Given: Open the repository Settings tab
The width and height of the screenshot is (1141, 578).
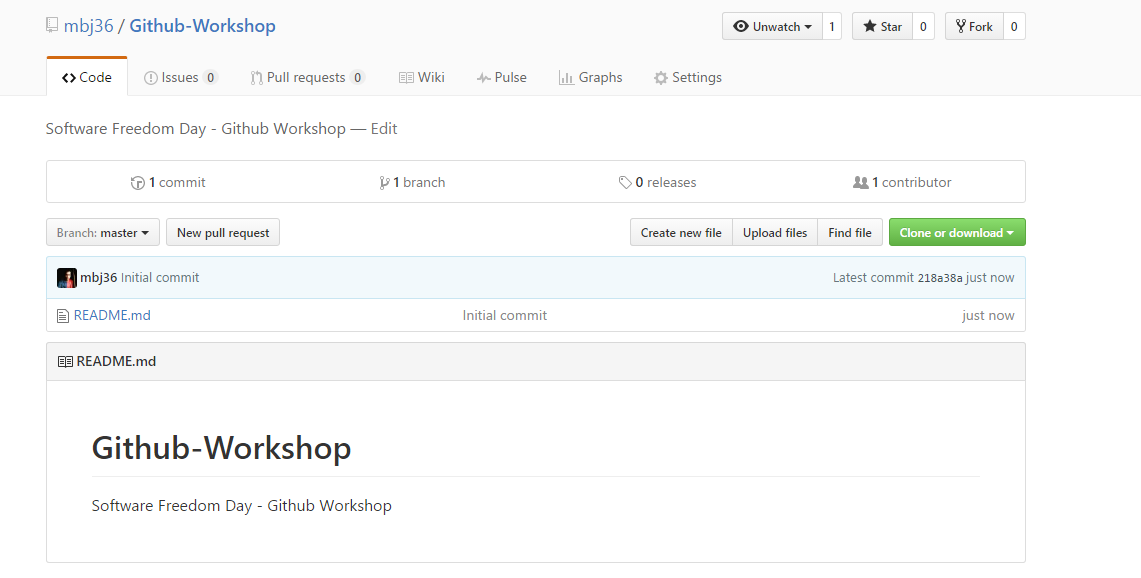Looking at the screenshot, I should coord(688,77).
